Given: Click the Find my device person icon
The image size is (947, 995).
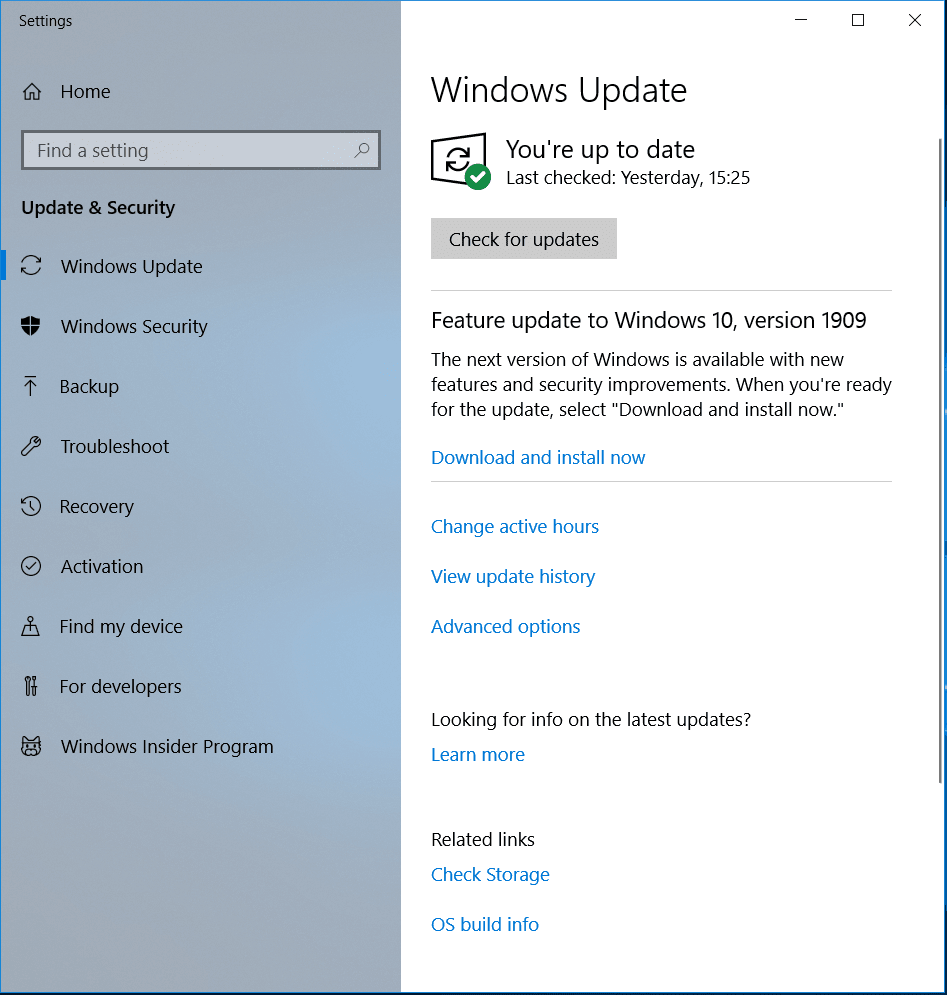Looking at the screenshot, I should [x=30, y=626].
